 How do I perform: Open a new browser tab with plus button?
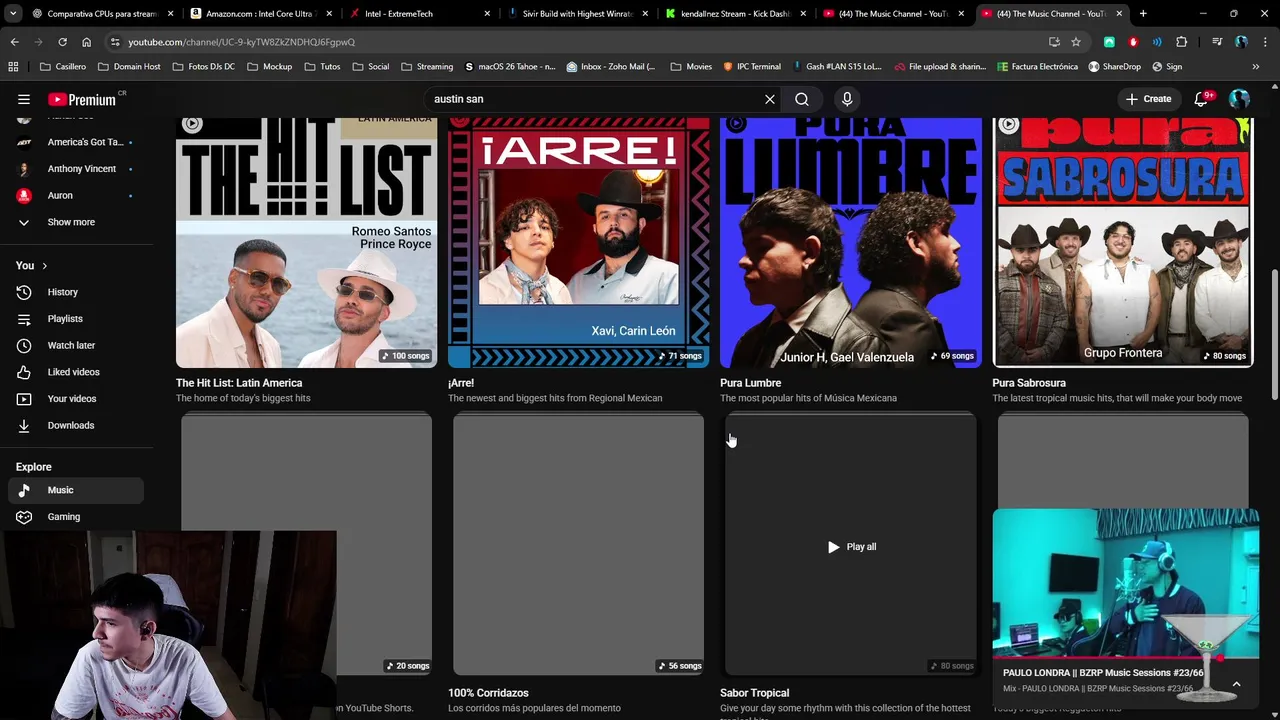[1143, 14]
